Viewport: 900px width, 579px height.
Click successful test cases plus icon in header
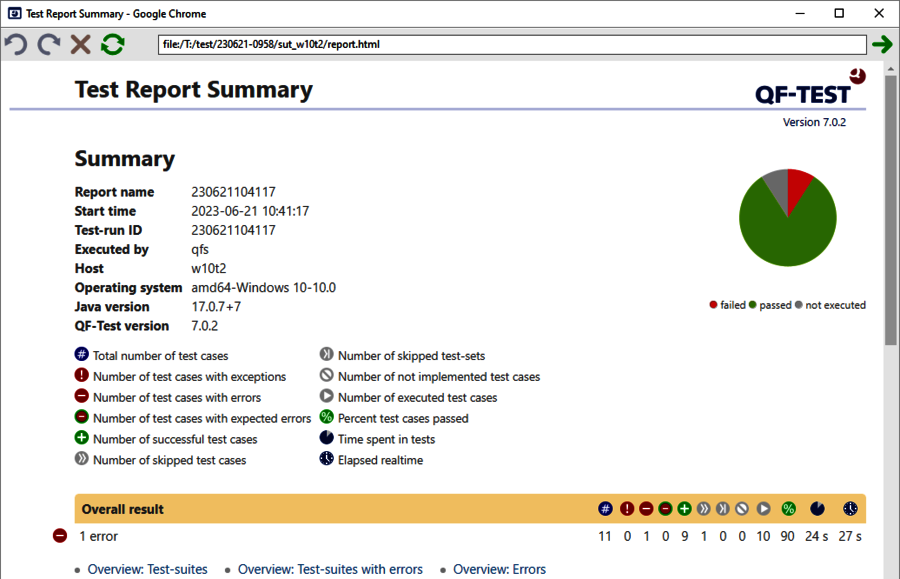coord(684,509)
